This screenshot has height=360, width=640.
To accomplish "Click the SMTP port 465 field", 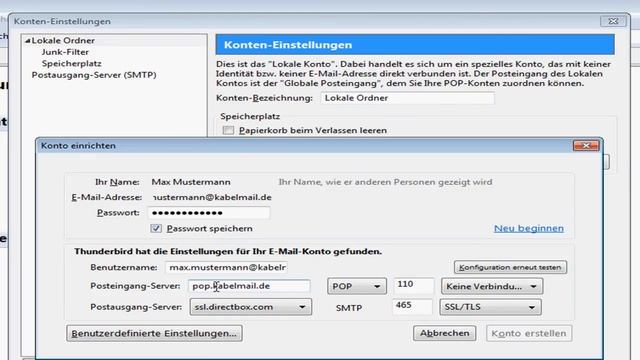I will (x=412, y=306).
